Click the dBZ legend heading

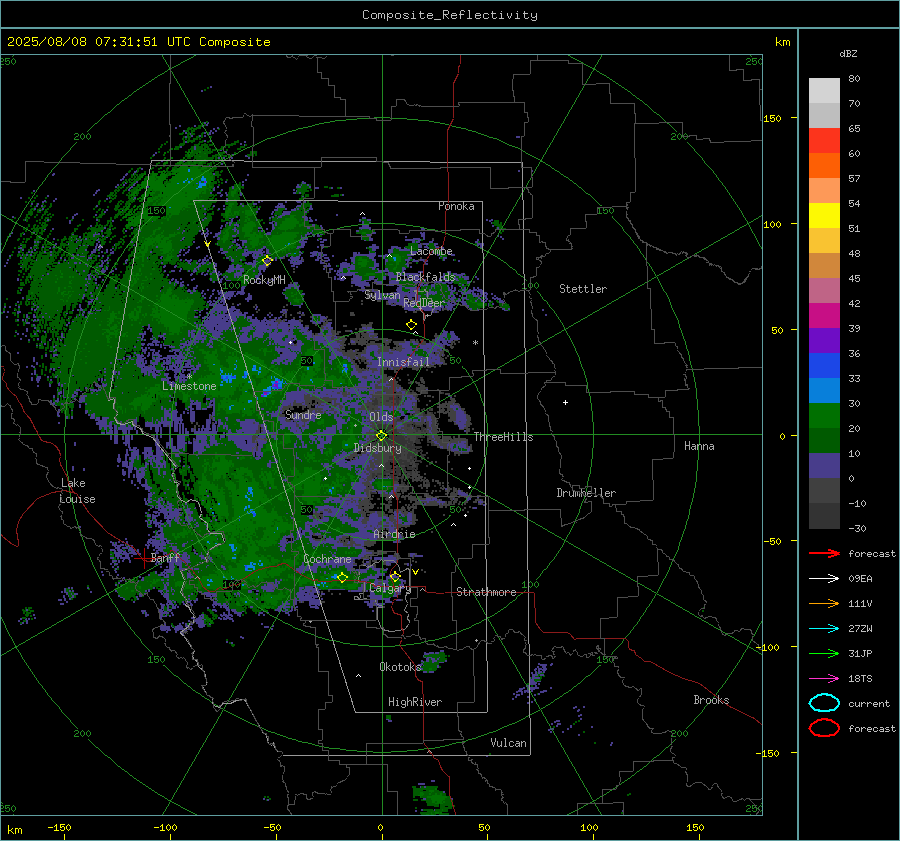[x=848, y=53]
